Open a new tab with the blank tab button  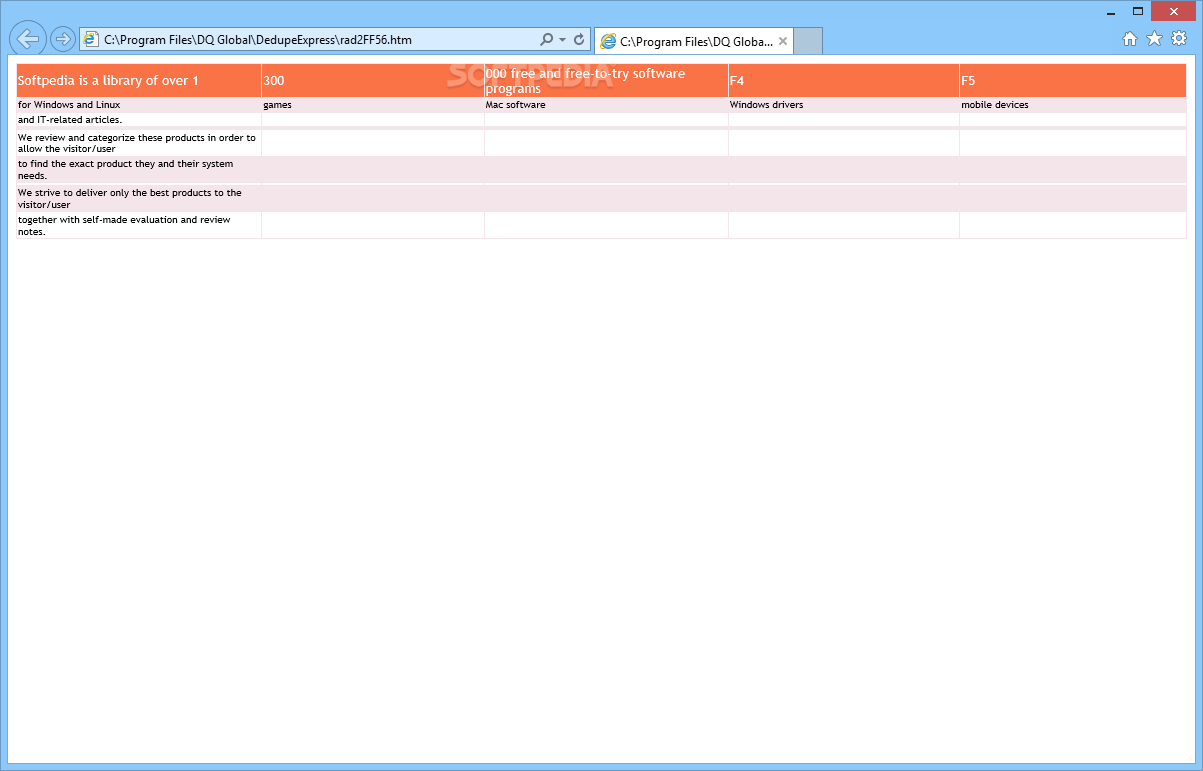[808, 41]
